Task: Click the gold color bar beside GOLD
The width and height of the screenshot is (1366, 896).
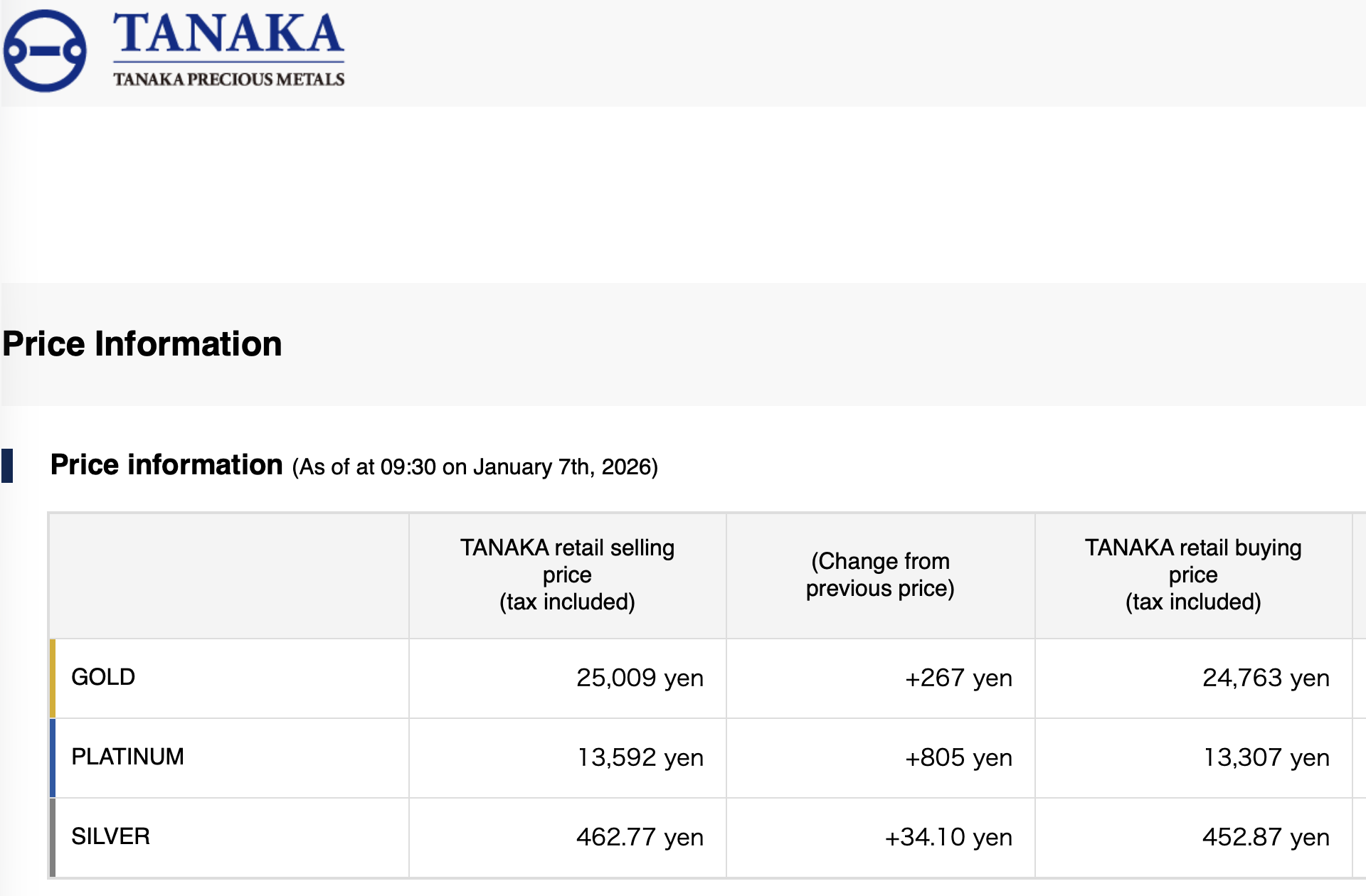Action: click(x=53, y=678)
